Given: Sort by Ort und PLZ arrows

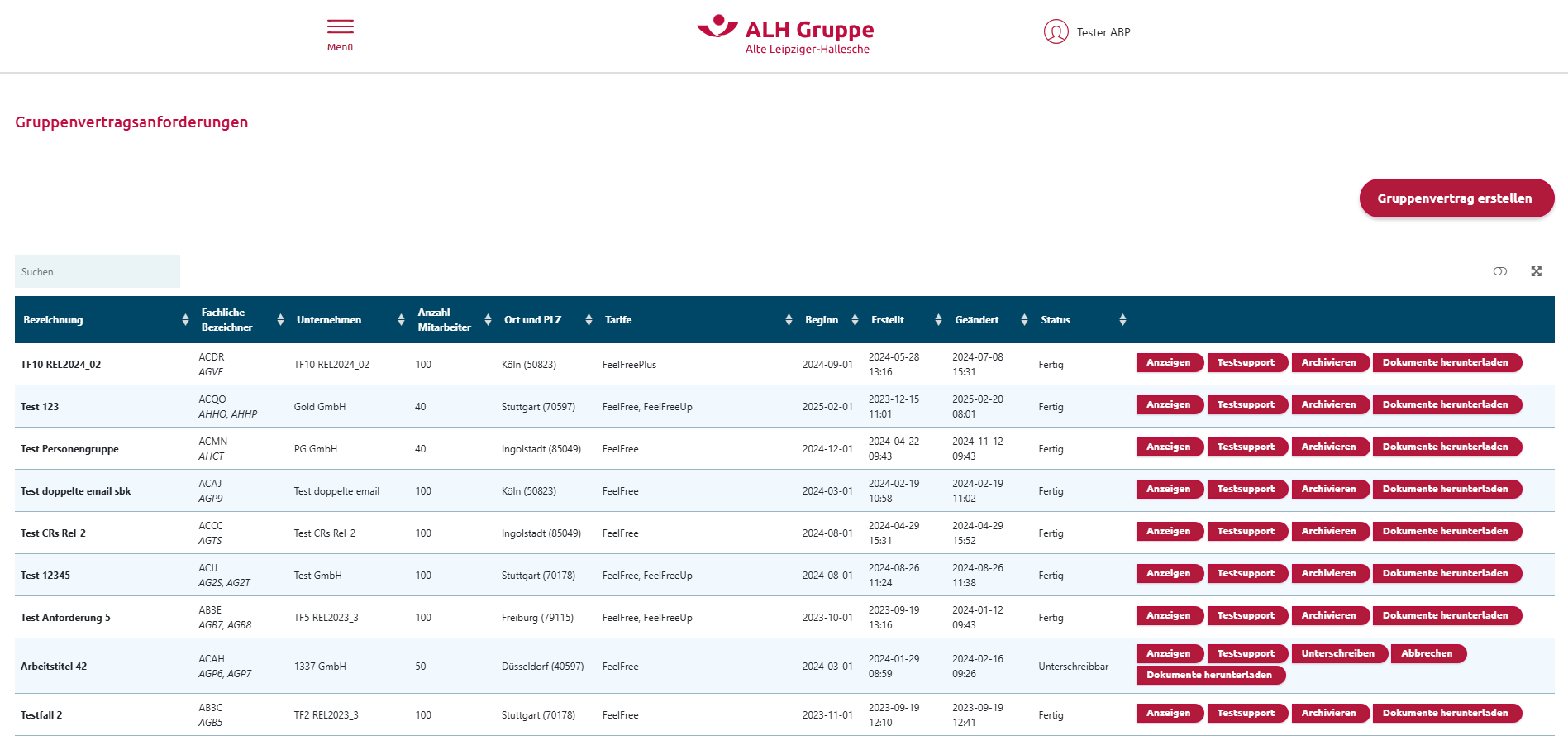Looking at the screenshot, I should pyautogui.click(x=589, y=320).
